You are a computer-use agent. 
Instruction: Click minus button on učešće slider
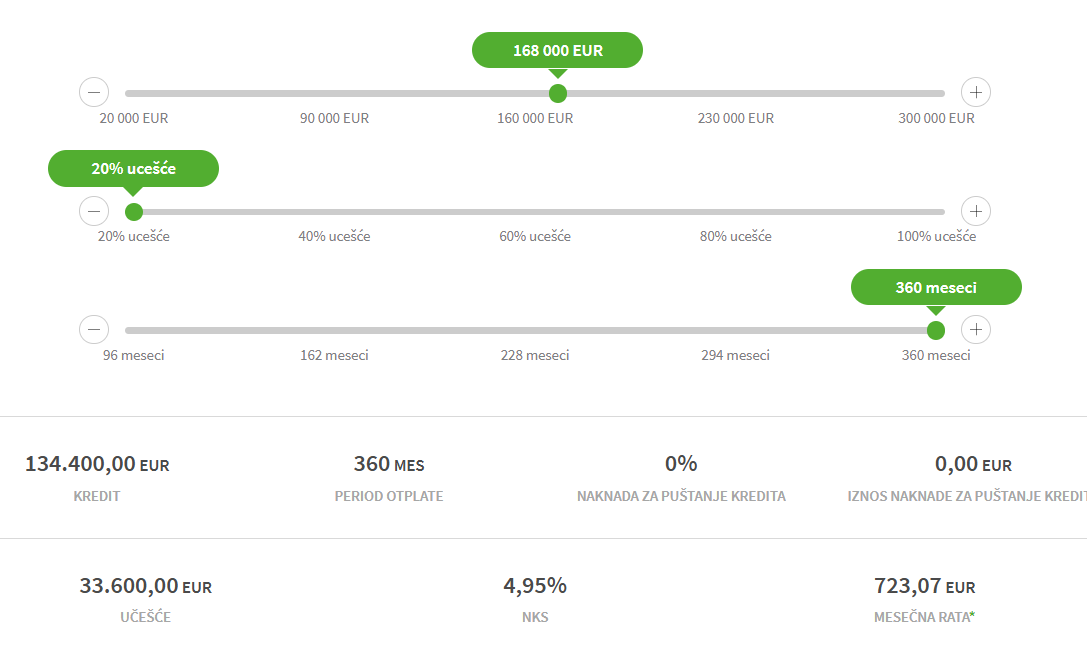click(94, 211)
